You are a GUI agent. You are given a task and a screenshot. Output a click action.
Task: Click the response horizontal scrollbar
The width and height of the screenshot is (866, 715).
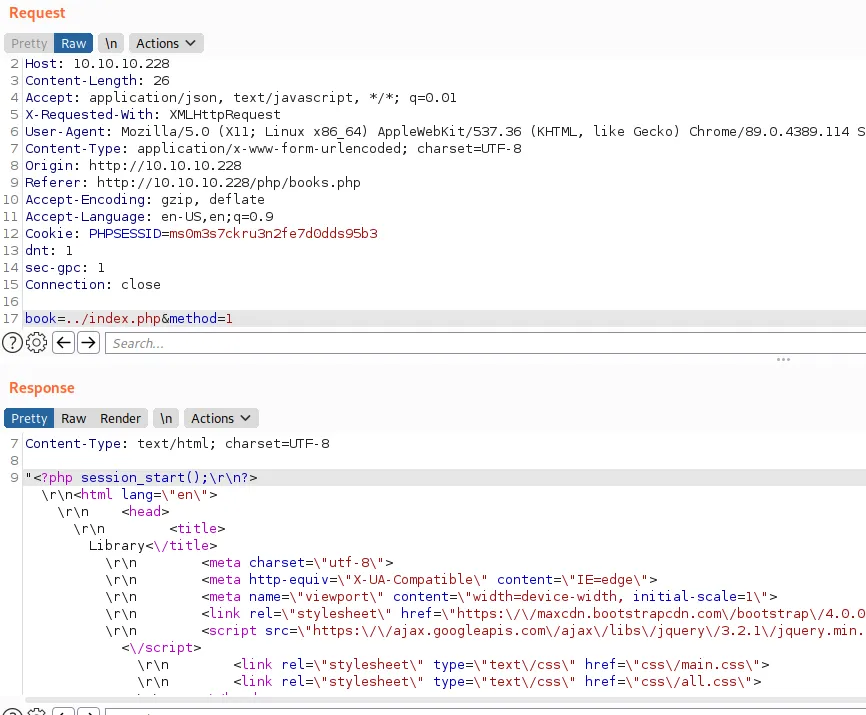click(445, 700)
